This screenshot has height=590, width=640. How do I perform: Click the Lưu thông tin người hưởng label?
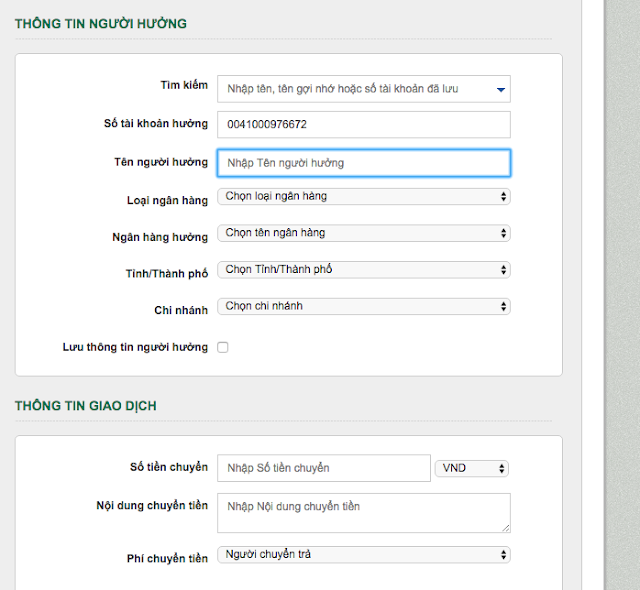pos(135,348)
